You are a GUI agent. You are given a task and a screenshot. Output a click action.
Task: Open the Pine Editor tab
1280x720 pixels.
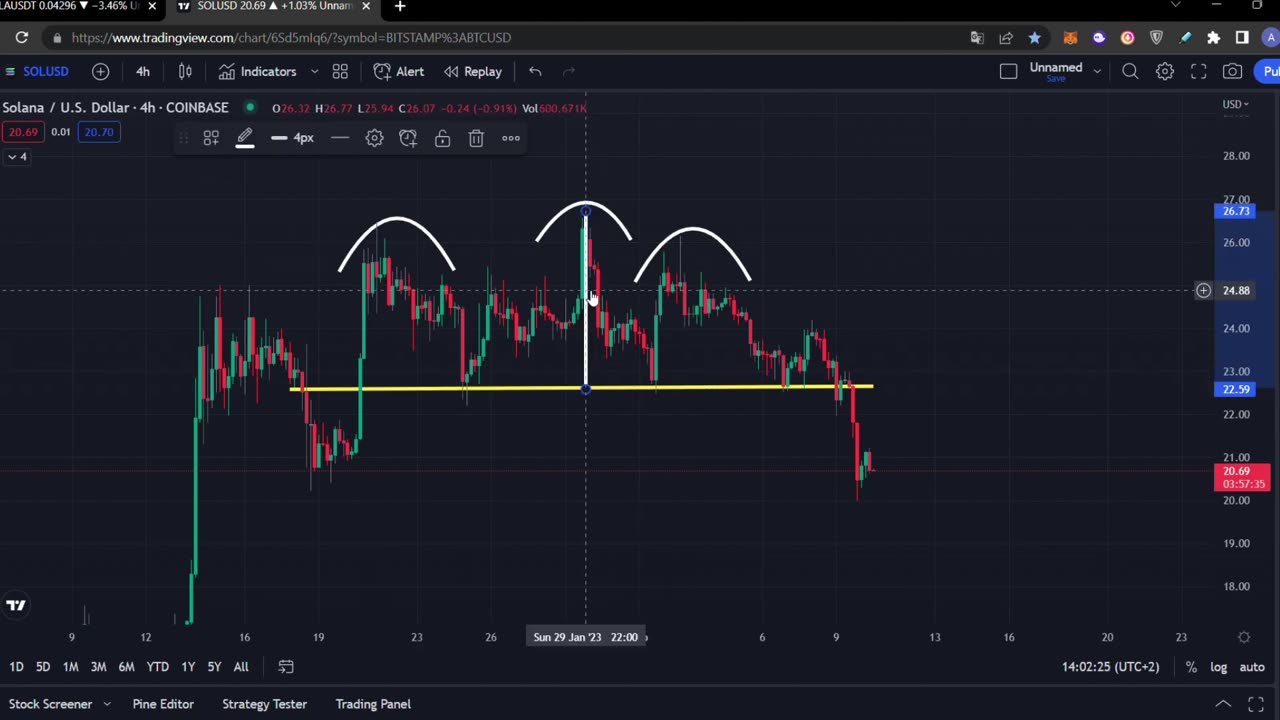[163, 704]
